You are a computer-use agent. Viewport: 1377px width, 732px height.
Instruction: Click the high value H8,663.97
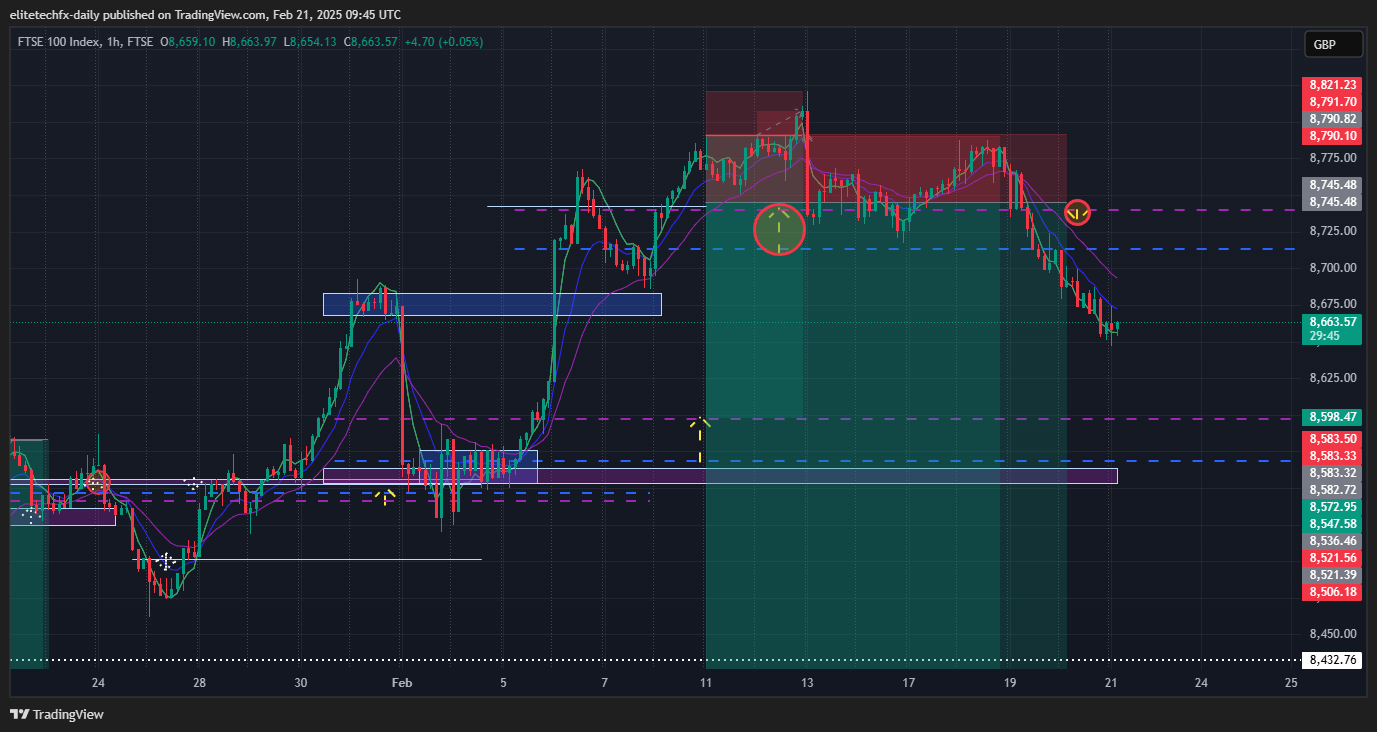pyautogui.click(x=250, y=42)
